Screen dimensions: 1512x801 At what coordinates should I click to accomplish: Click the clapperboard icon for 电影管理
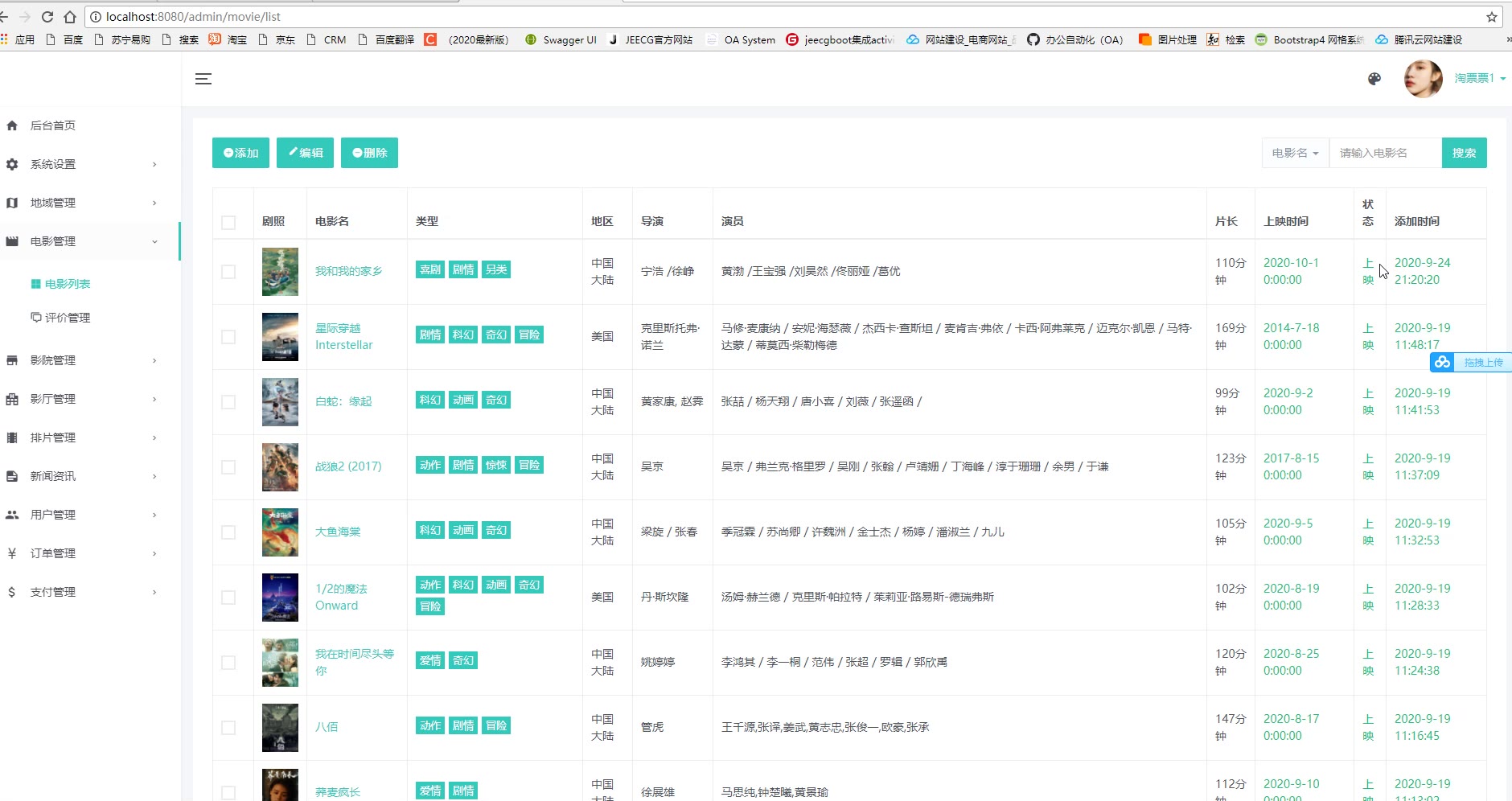pyautogui.click(x=12, y=241)
